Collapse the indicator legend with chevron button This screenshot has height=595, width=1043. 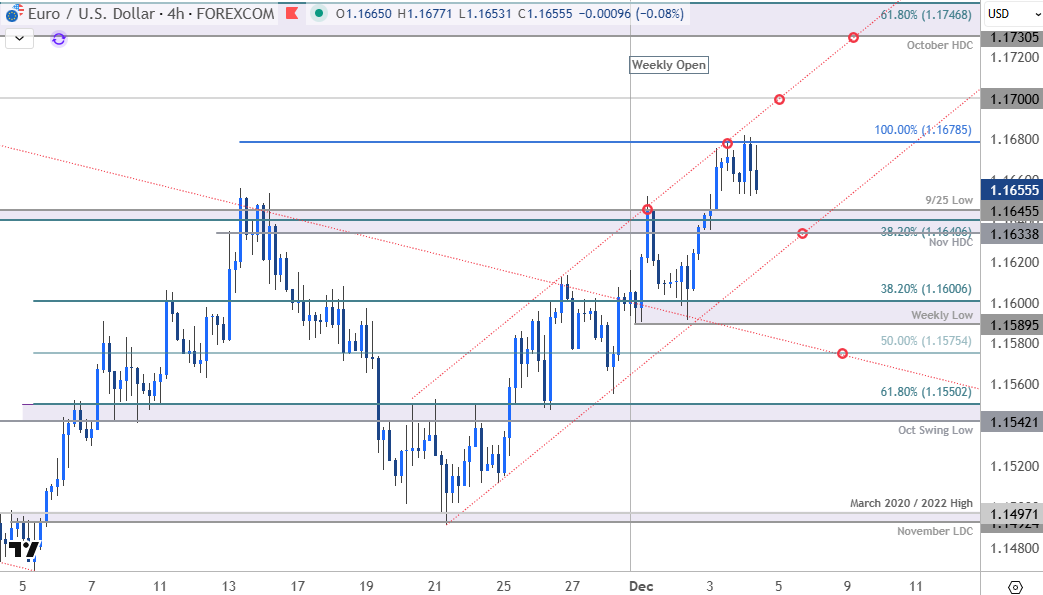[x=21, y=38]
